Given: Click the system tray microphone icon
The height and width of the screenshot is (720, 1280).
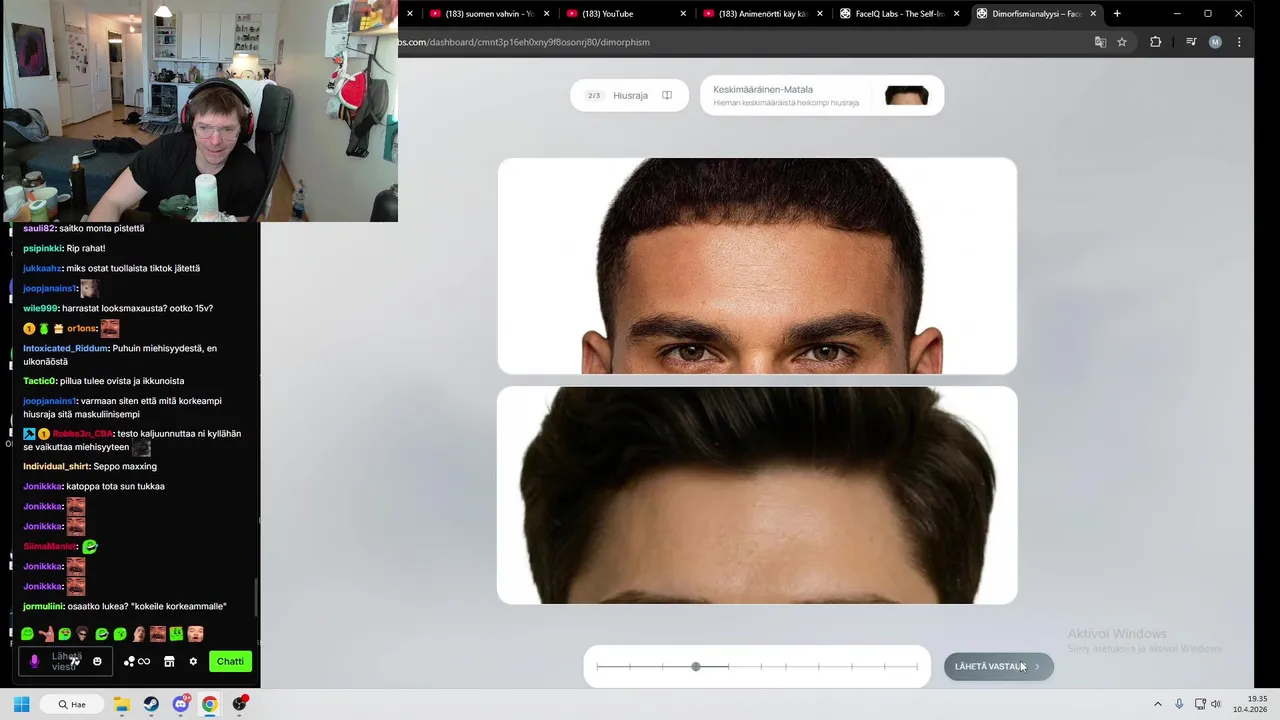Looking at the screenshot, I should coord(1179,704).
